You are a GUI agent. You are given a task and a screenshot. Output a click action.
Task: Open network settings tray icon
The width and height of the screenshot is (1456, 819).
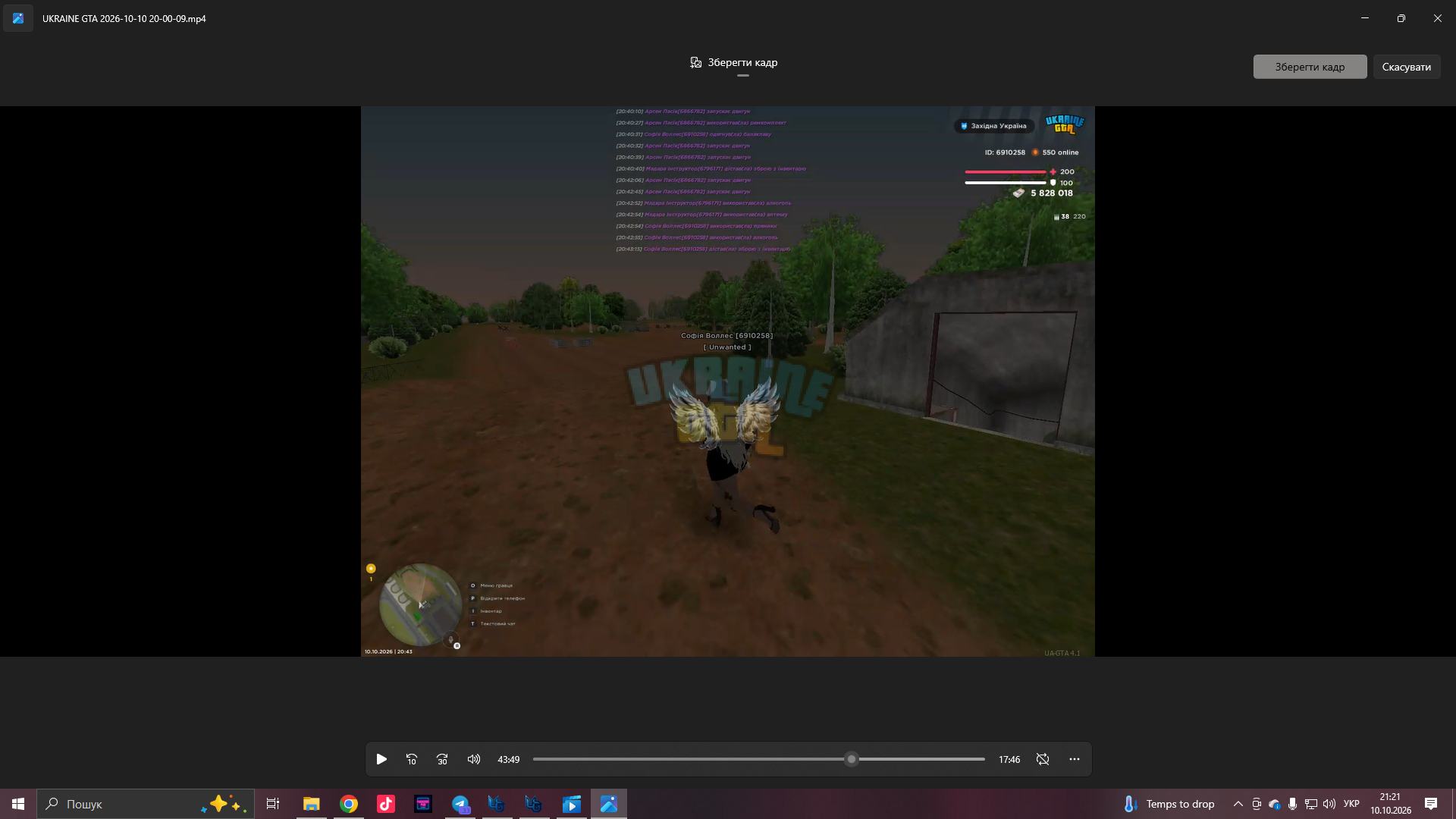click(x=1310, y=804)
